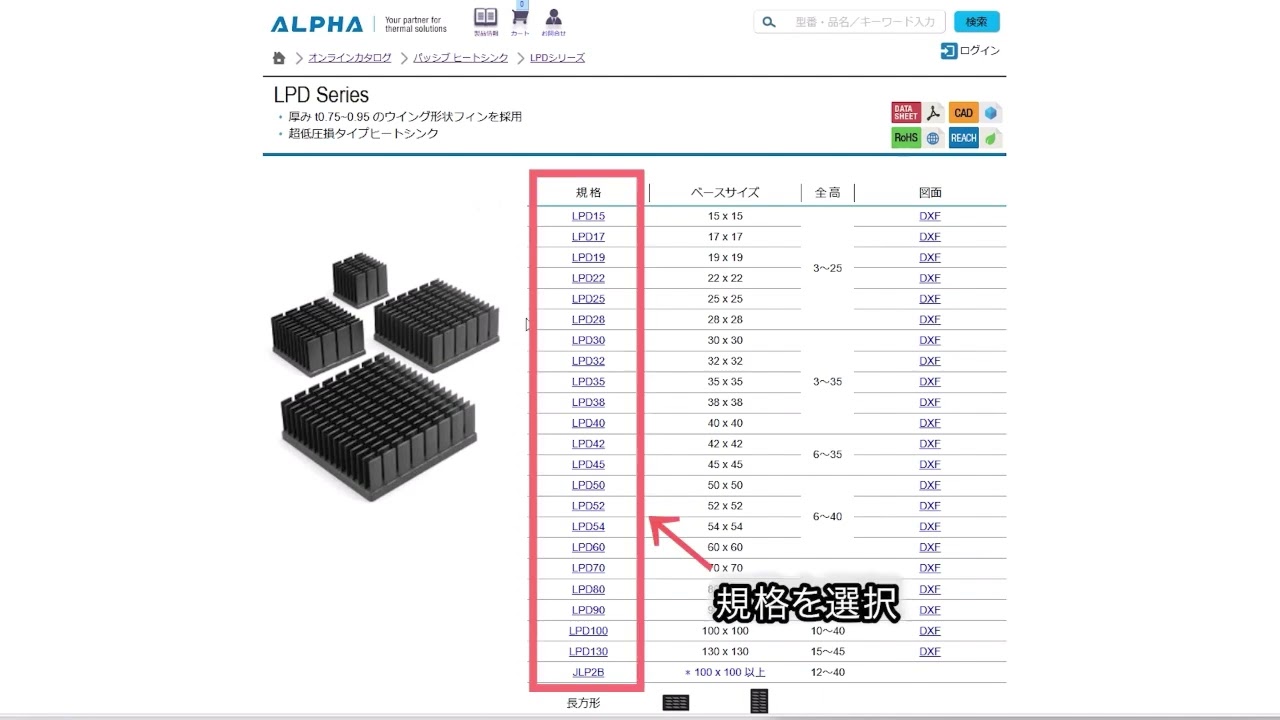
Task: Open the LPD130 model link
Action: 588,651
